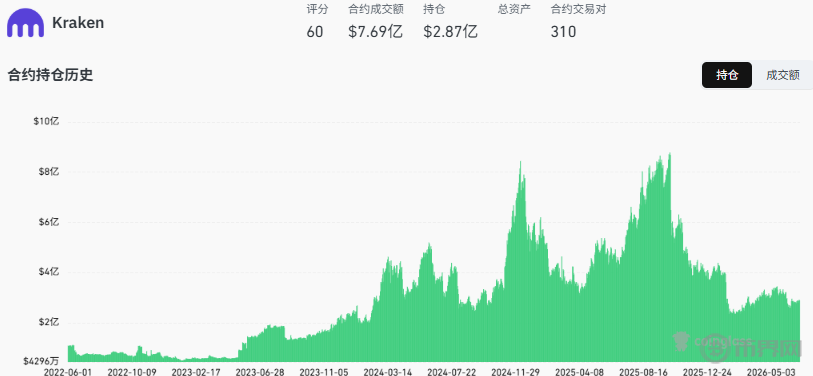Click the purple Kraken logo icon
The width and height of the screenshot is (813, 376).
click(x=25, y=23)
